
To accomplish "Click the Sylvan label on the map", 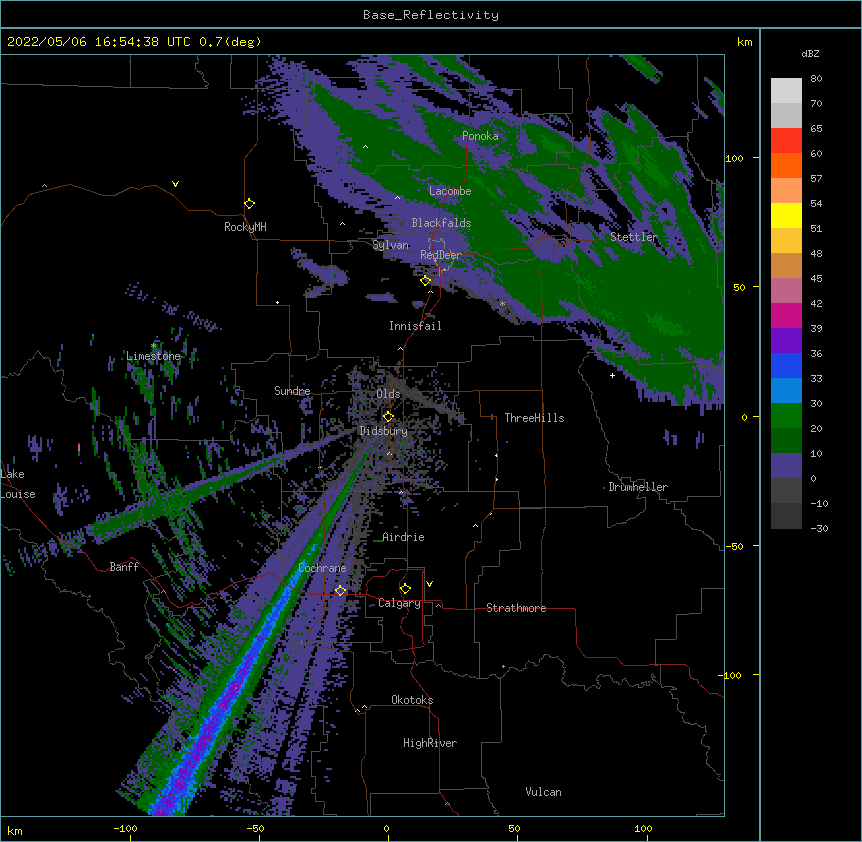I will (390, 245).
